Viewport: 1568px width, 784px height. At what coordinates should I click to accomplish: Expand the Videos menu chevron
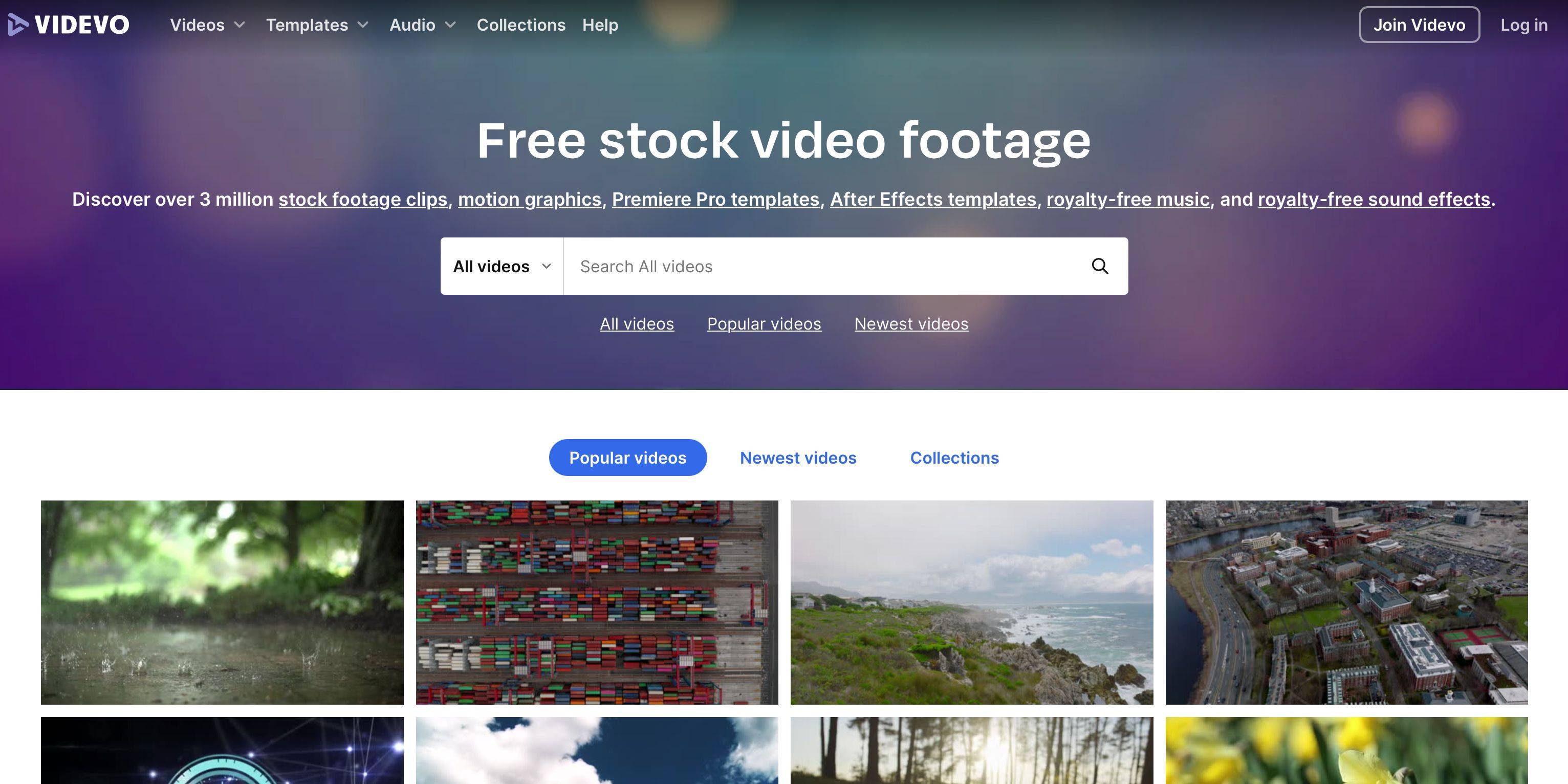coord(240,25)
